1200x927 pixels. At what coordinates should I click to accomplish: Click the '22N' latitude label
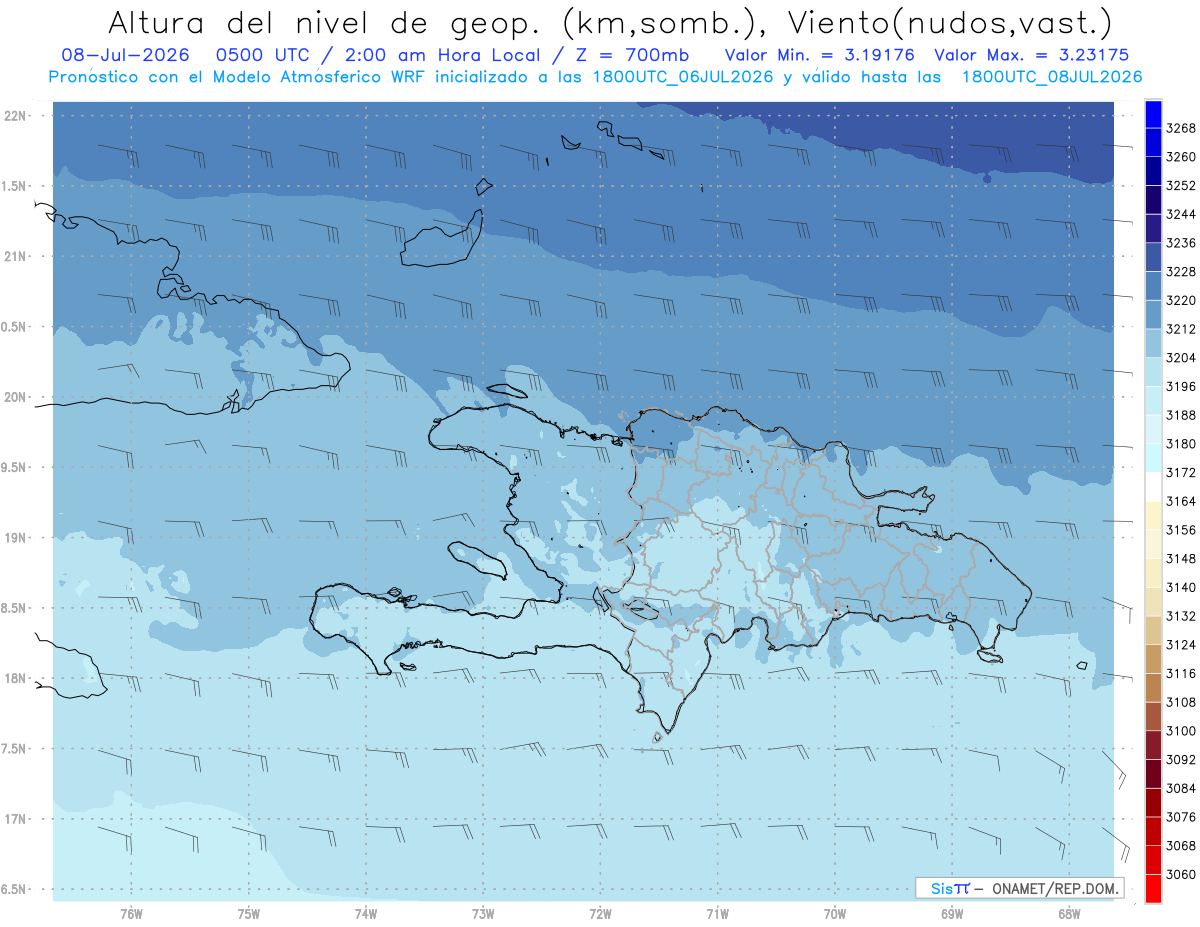(16, 115)
